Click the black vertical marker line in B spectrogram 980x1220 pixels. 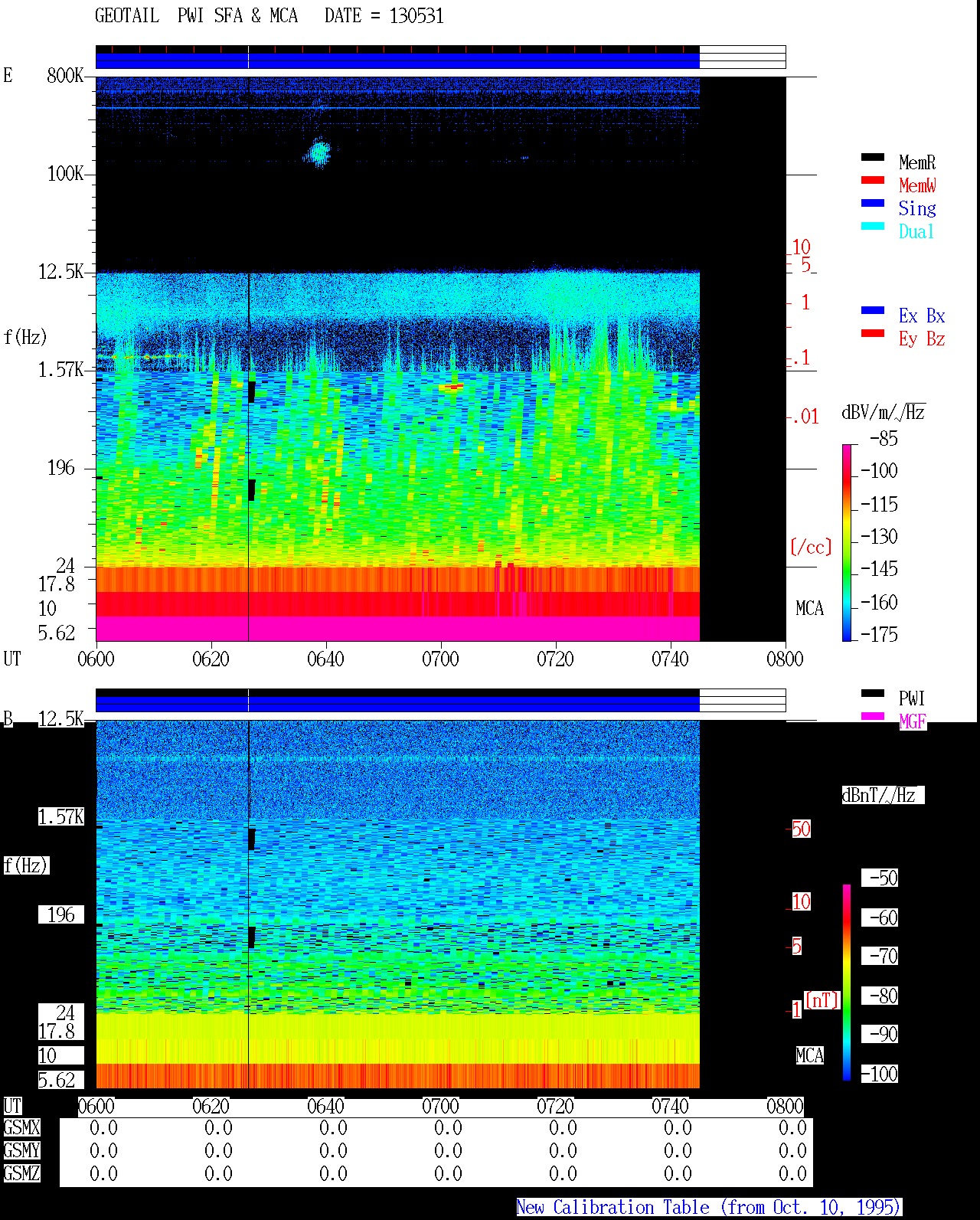coord(248,904)
